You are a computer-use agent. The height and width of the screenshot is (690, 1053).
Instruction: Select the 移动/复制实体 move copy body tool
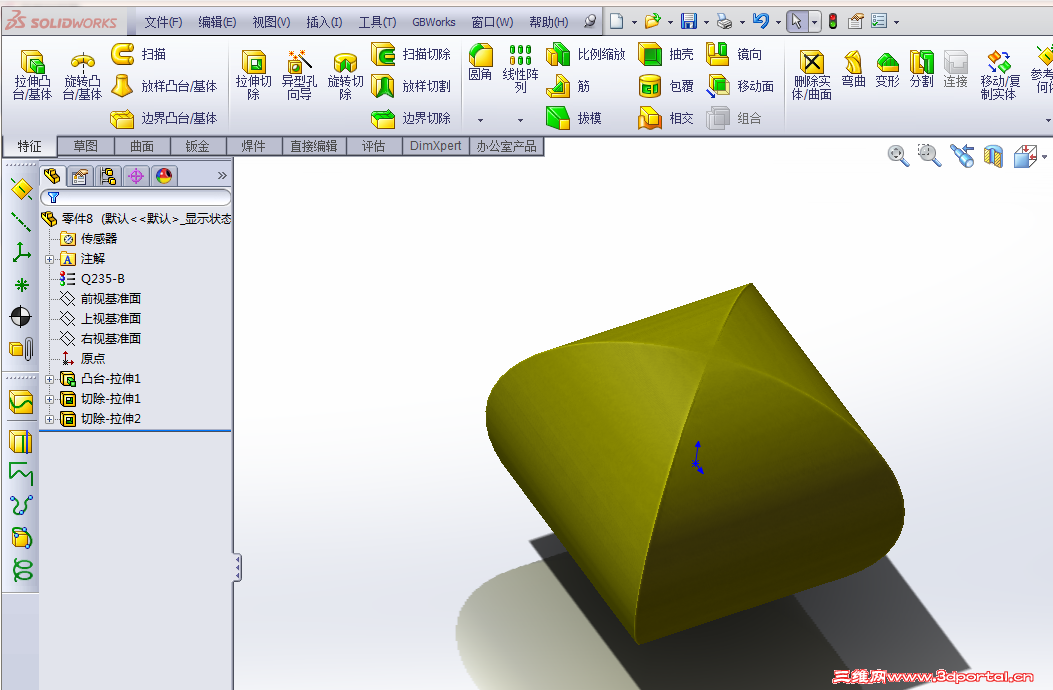[999, 75]
